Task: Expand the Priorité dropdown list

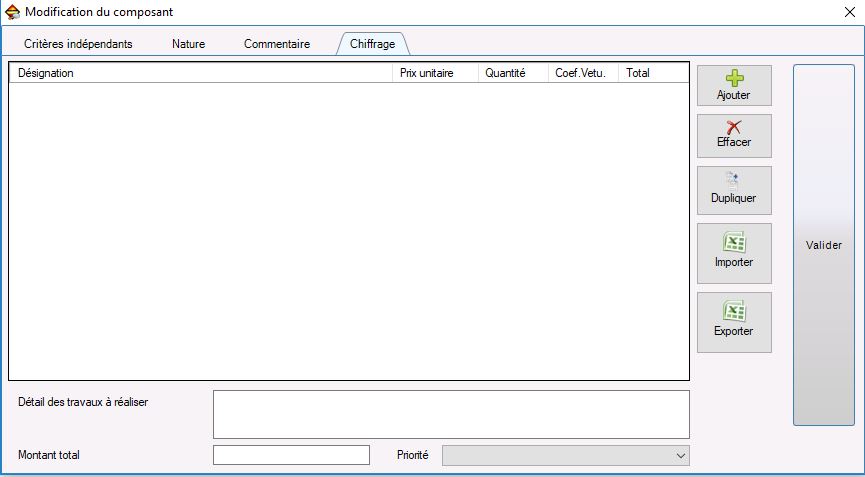Action: pos(566,455)
